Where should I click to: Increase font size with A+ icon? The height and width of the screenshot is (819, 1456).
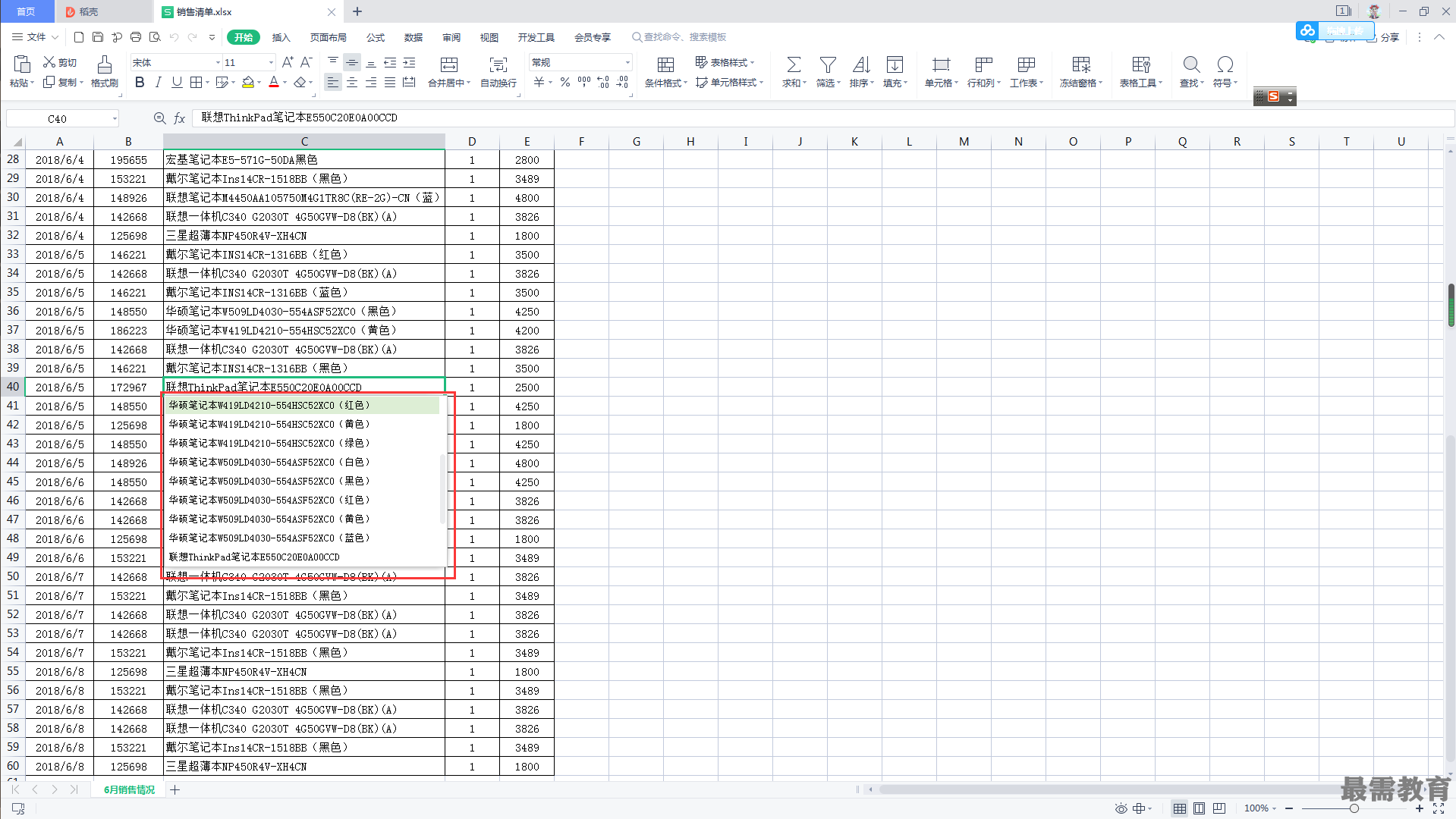click(288, 62)
